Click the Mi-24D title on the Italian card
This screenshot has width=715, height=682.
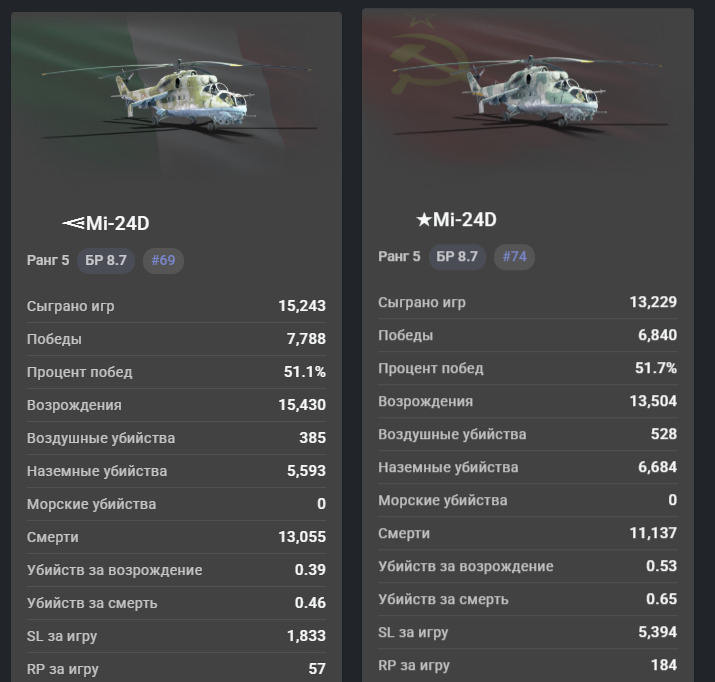click(x=118, y=224)
